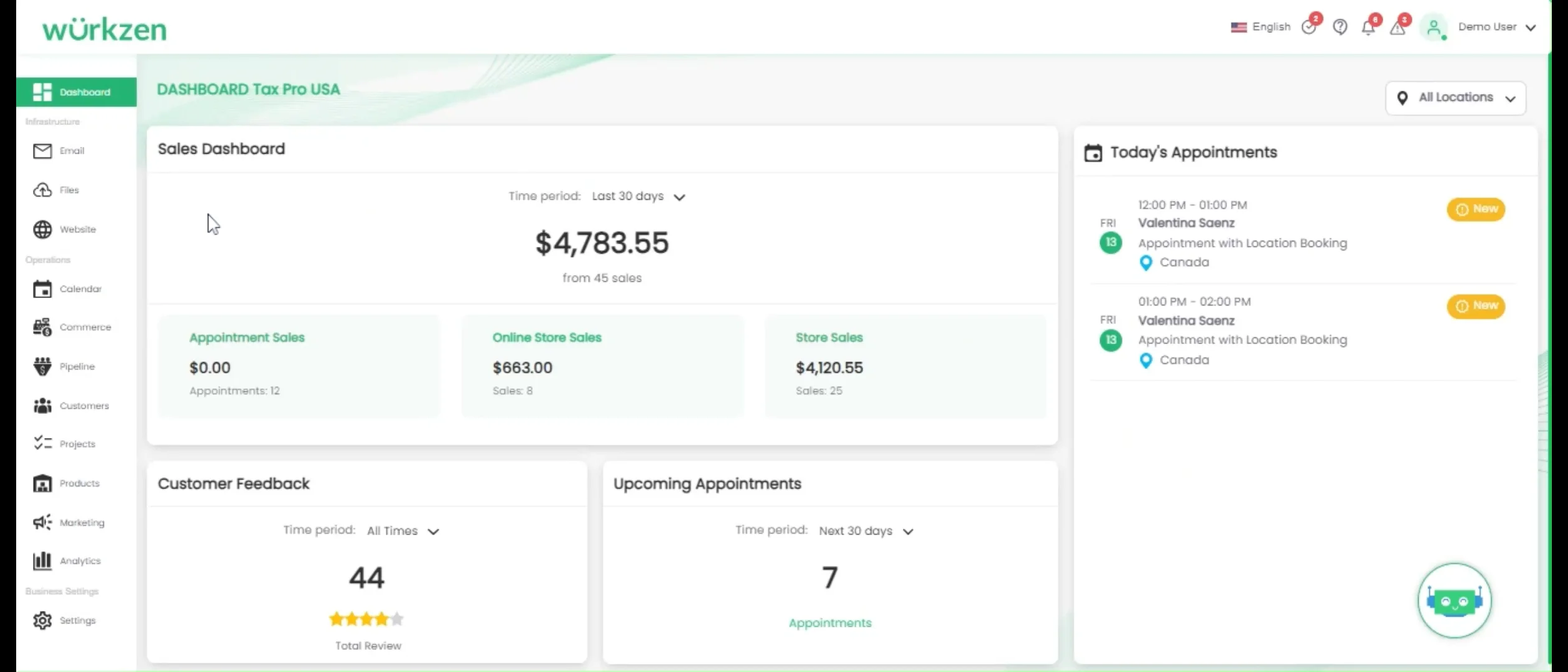Open the Website section
This screenshot has height=672, width=1568.
[77, 229]
